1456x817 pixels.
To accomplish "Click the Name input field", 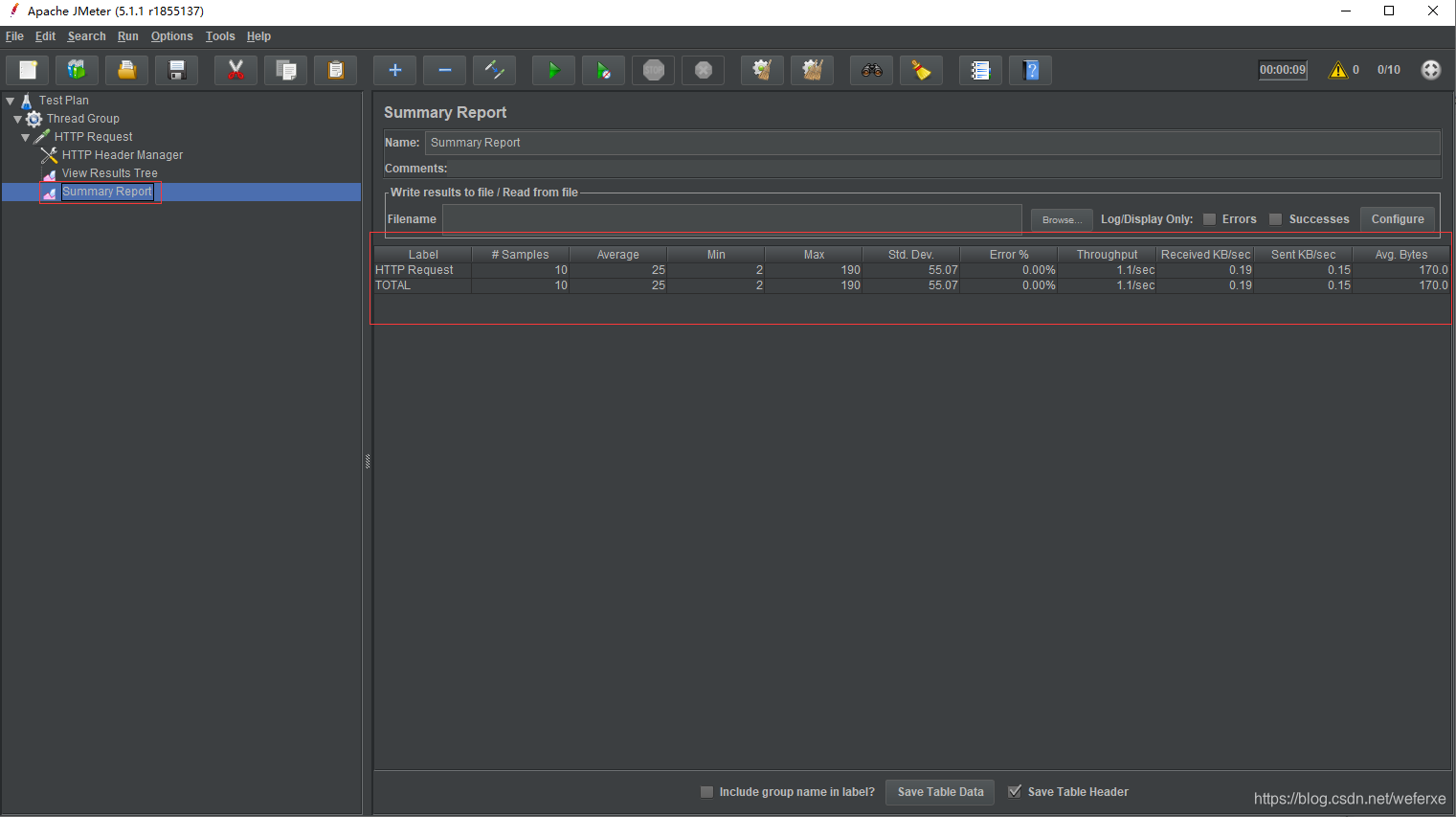I will pos(932,143).
